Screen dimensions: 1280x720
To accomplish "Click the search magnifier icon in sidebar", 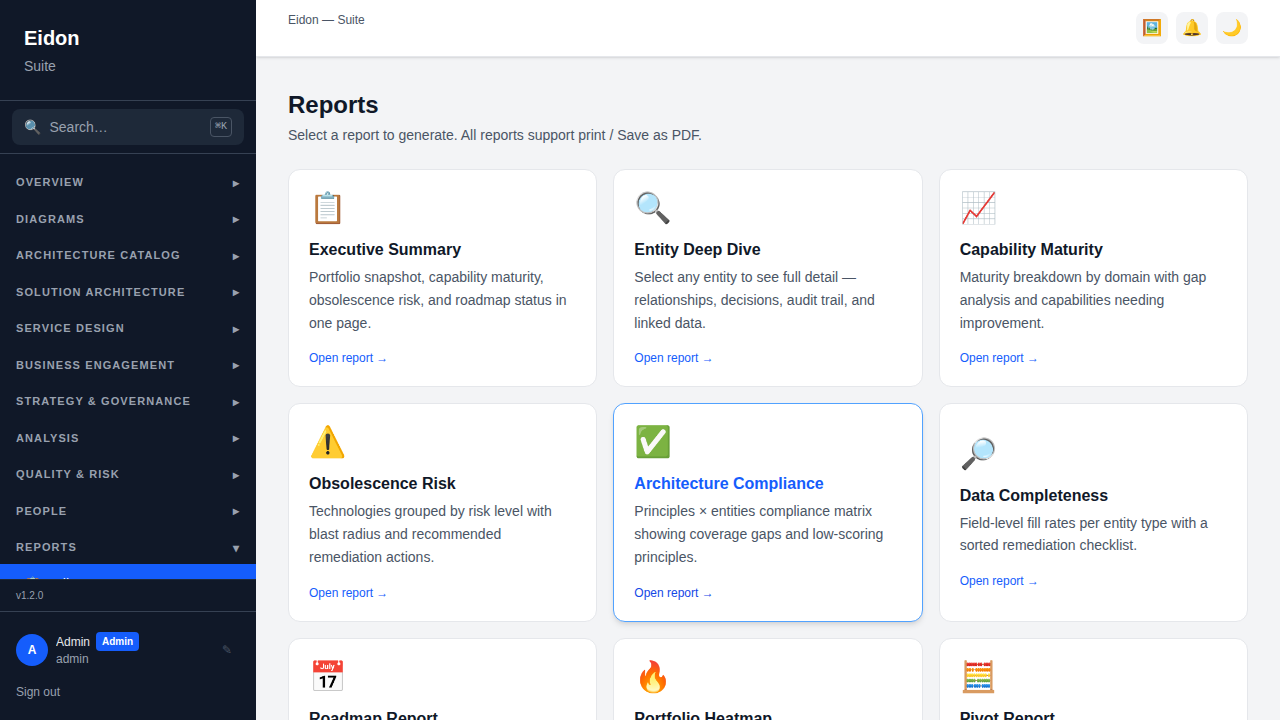I will (33, 127).
